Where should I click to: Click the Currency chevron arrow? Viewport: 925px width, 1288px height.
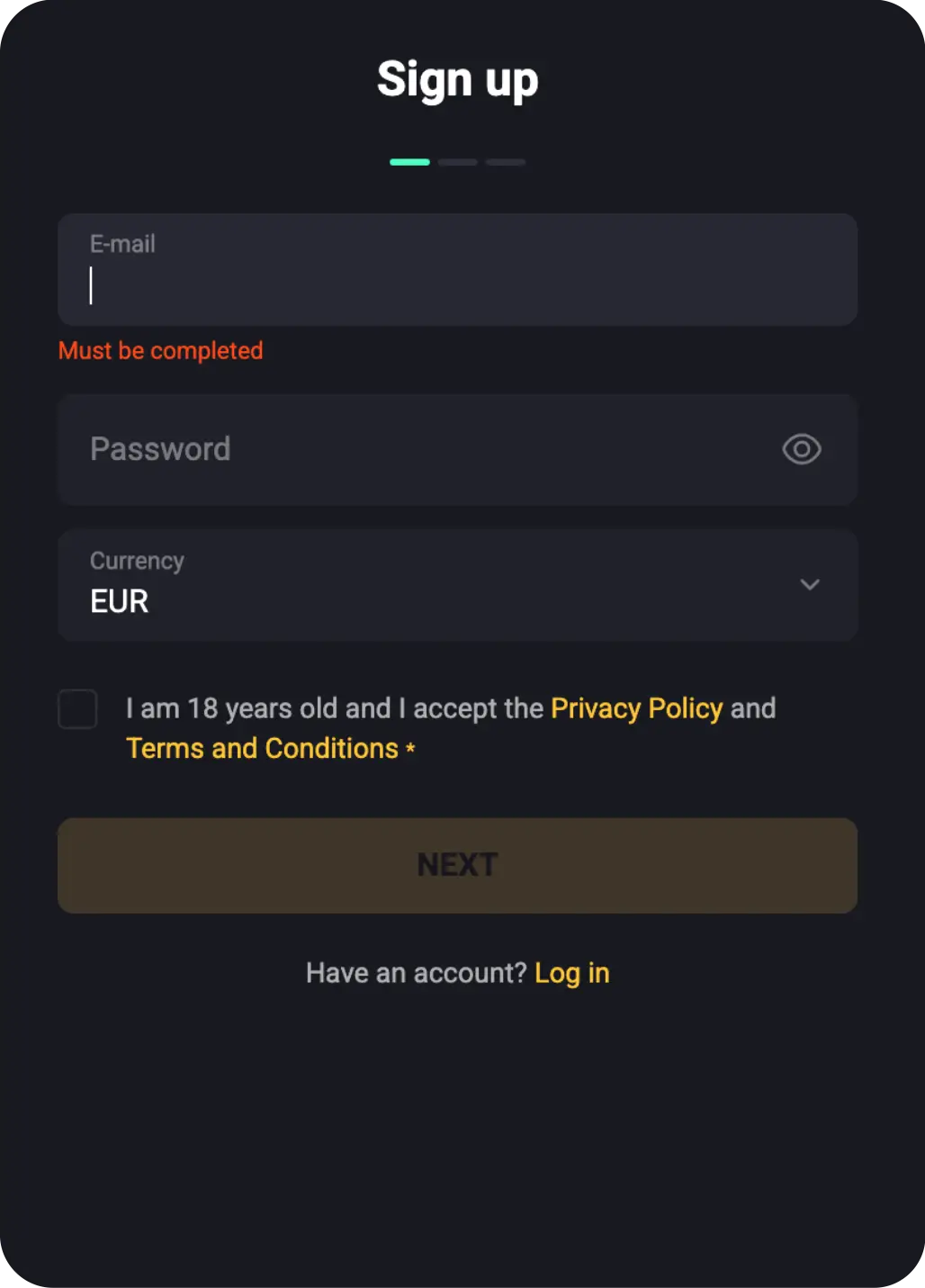point(810,585)
